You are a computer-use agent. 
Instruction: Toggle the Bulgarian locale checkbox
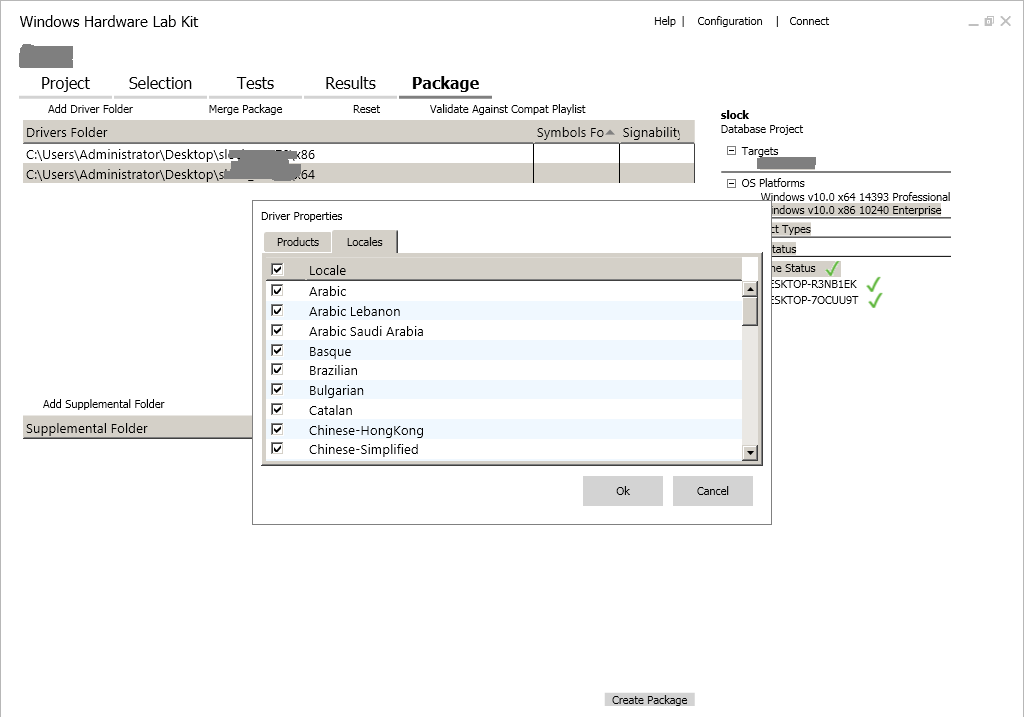pyautogui.click(x=277, y=390)
